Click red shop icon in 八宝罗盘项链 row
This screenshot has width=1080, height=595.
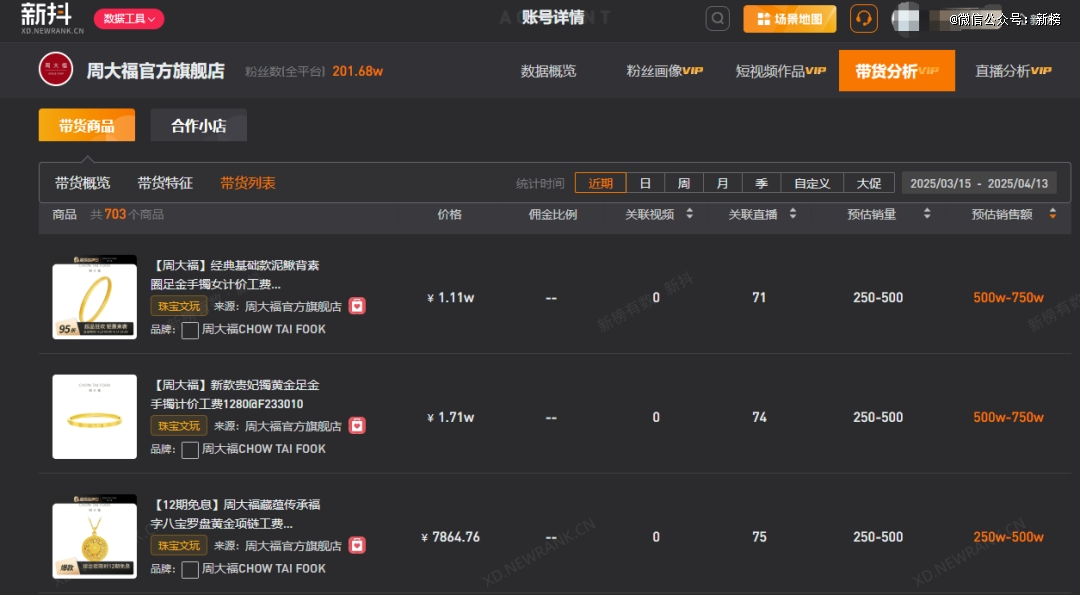point(357,545)
